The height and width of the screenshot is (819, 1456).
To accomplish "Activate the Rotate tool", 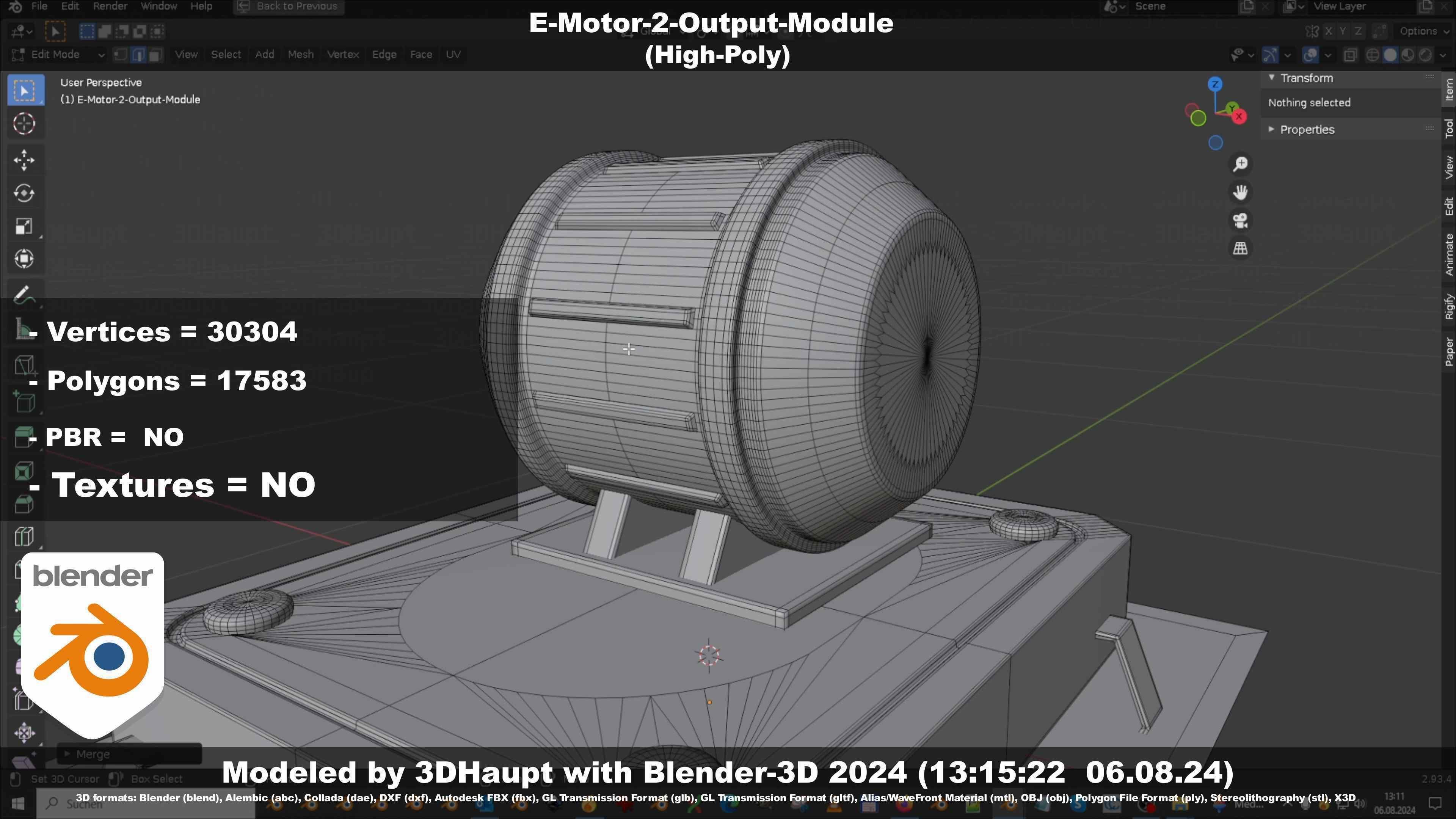I will 24,193.
